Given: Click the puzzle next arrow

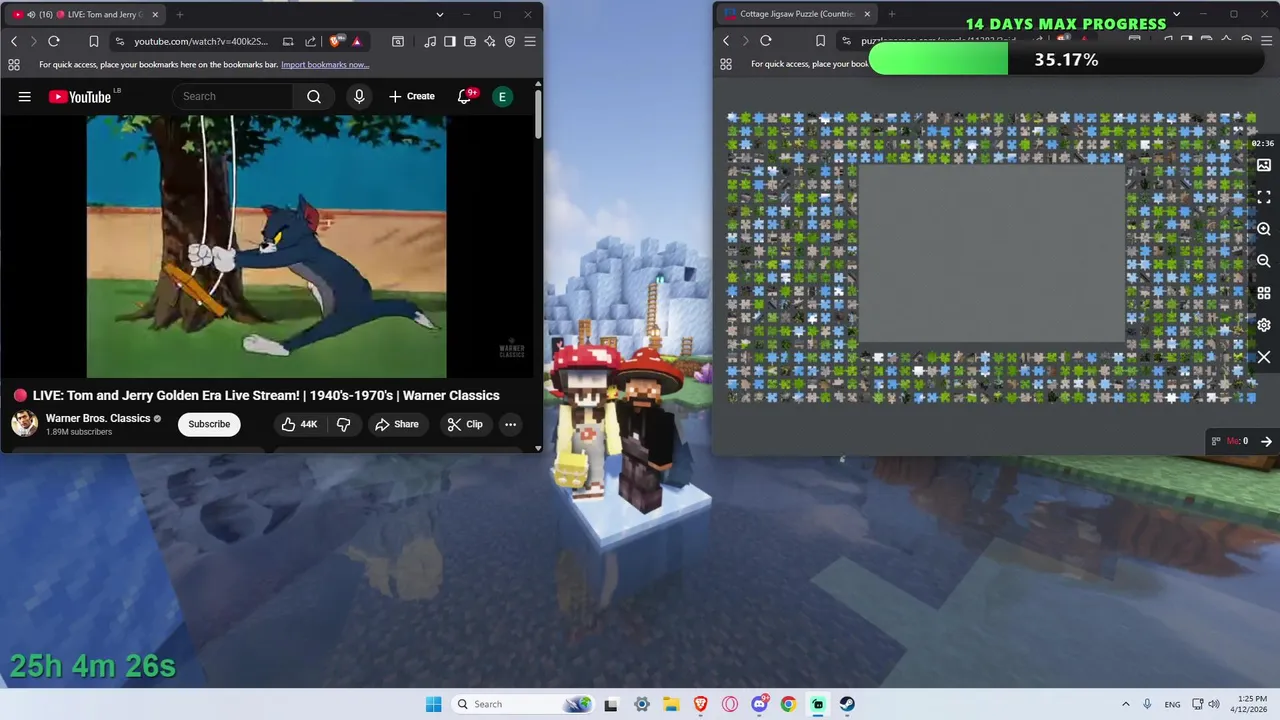Looking at the screenshot, I should [1266, 441].
